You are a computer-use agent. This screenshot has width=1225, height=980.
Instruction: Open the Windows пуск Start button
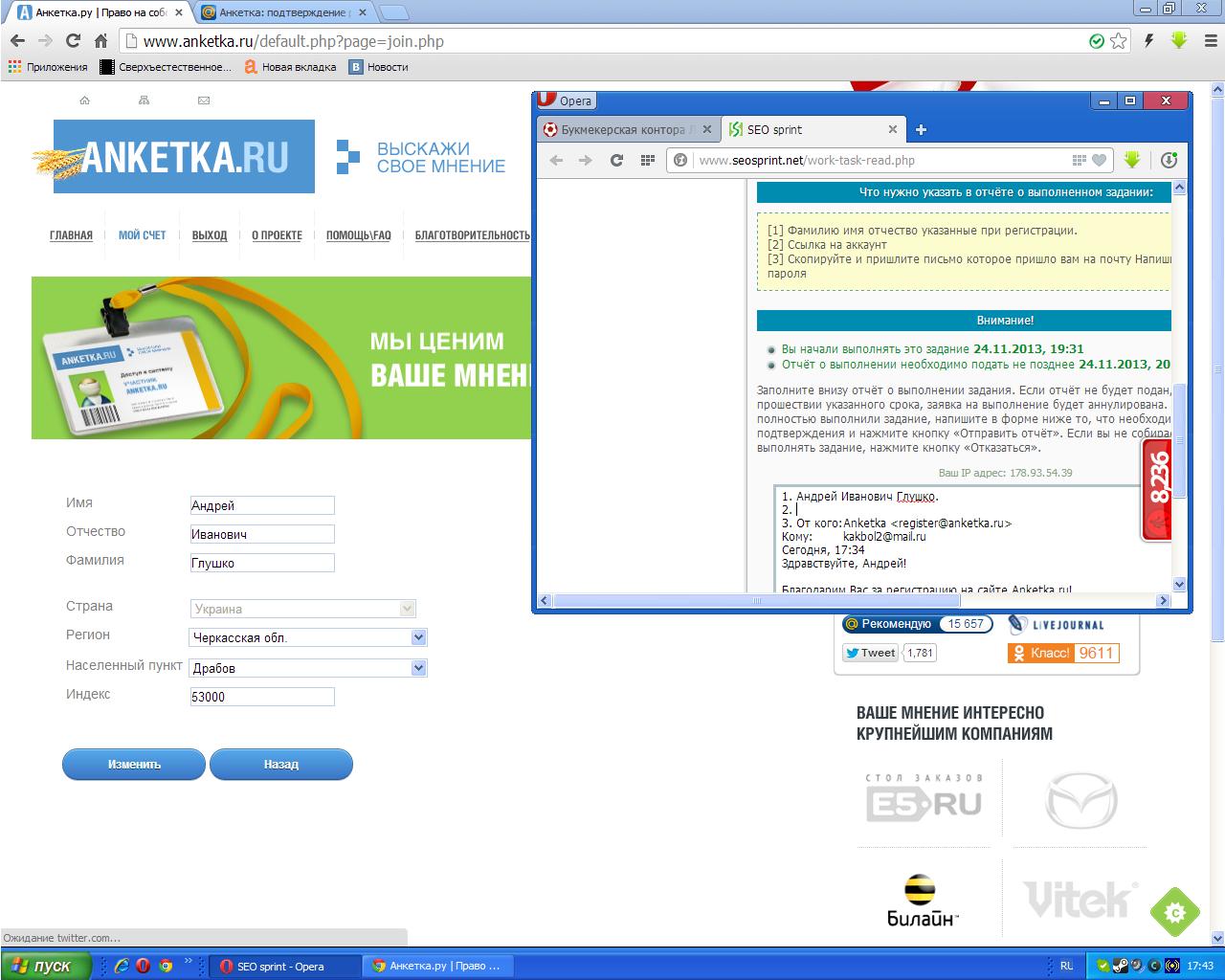tap(46, 966)
